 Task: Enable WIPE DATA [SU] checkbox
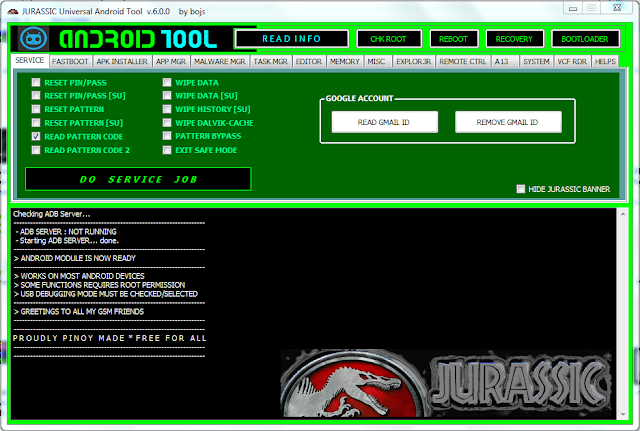pyautogui.click(x=167, y=96)
